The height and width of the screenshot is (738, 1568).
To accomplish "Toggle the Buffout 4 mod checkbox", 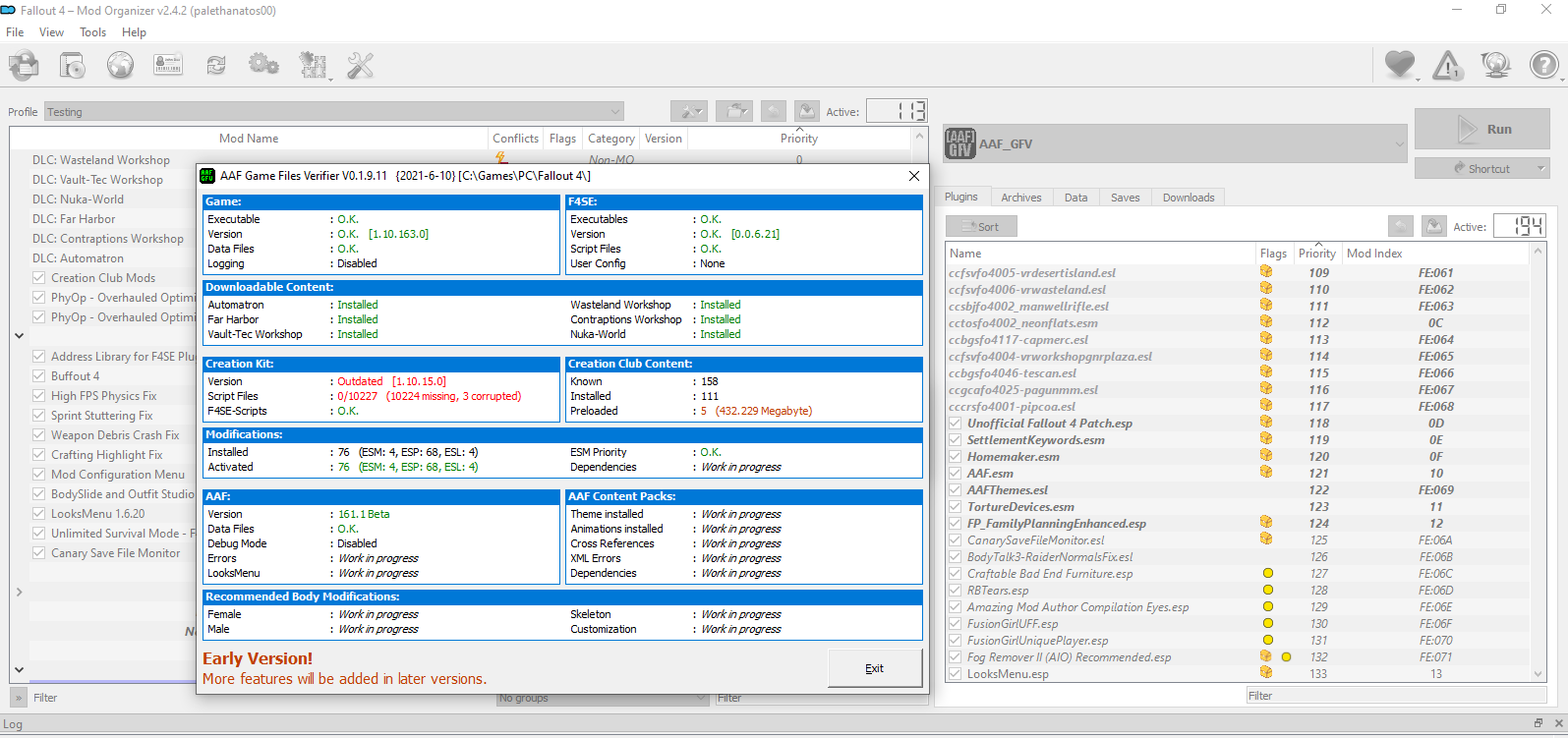I will [39, 376].
